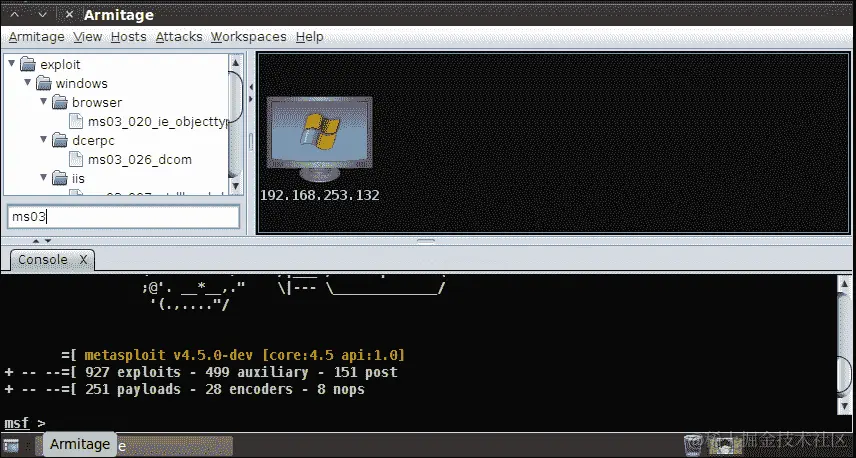This screenshot has height=458, width=856.
Task: Open the Help menu
Action: pyautogui.click(x=310, y=37)
